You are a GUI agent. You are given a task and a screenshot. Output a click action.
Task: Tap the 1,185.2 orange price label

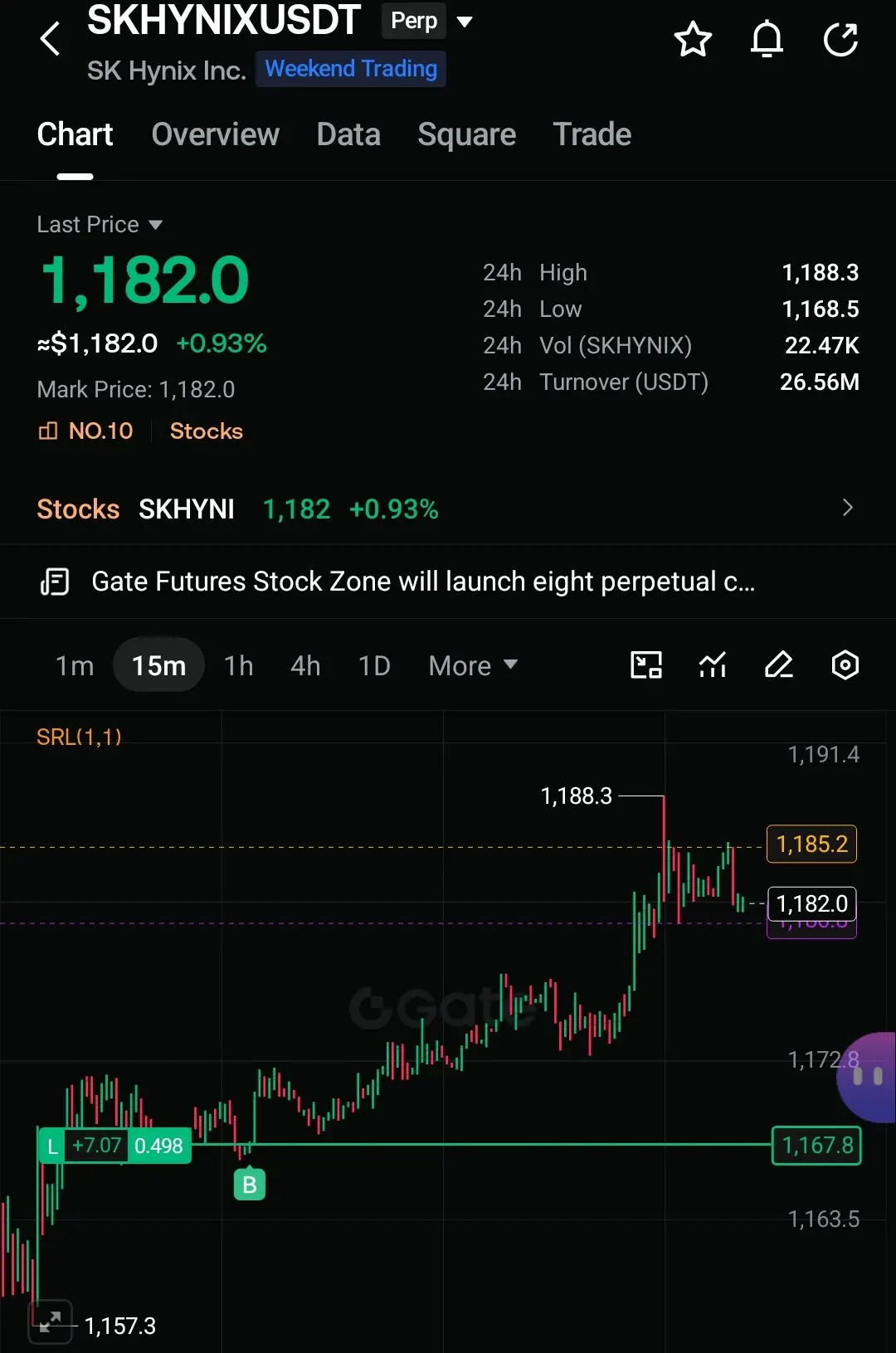coord(812,844)
